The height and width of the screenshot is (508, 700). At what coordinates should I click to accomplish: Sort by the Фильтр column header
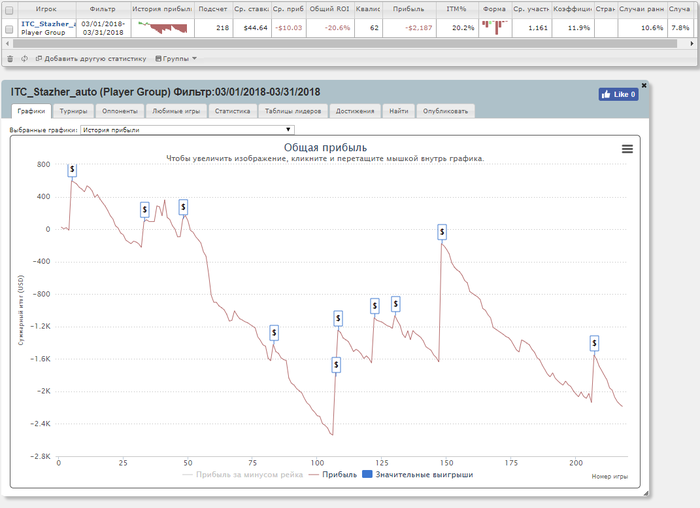click(103, 9)
